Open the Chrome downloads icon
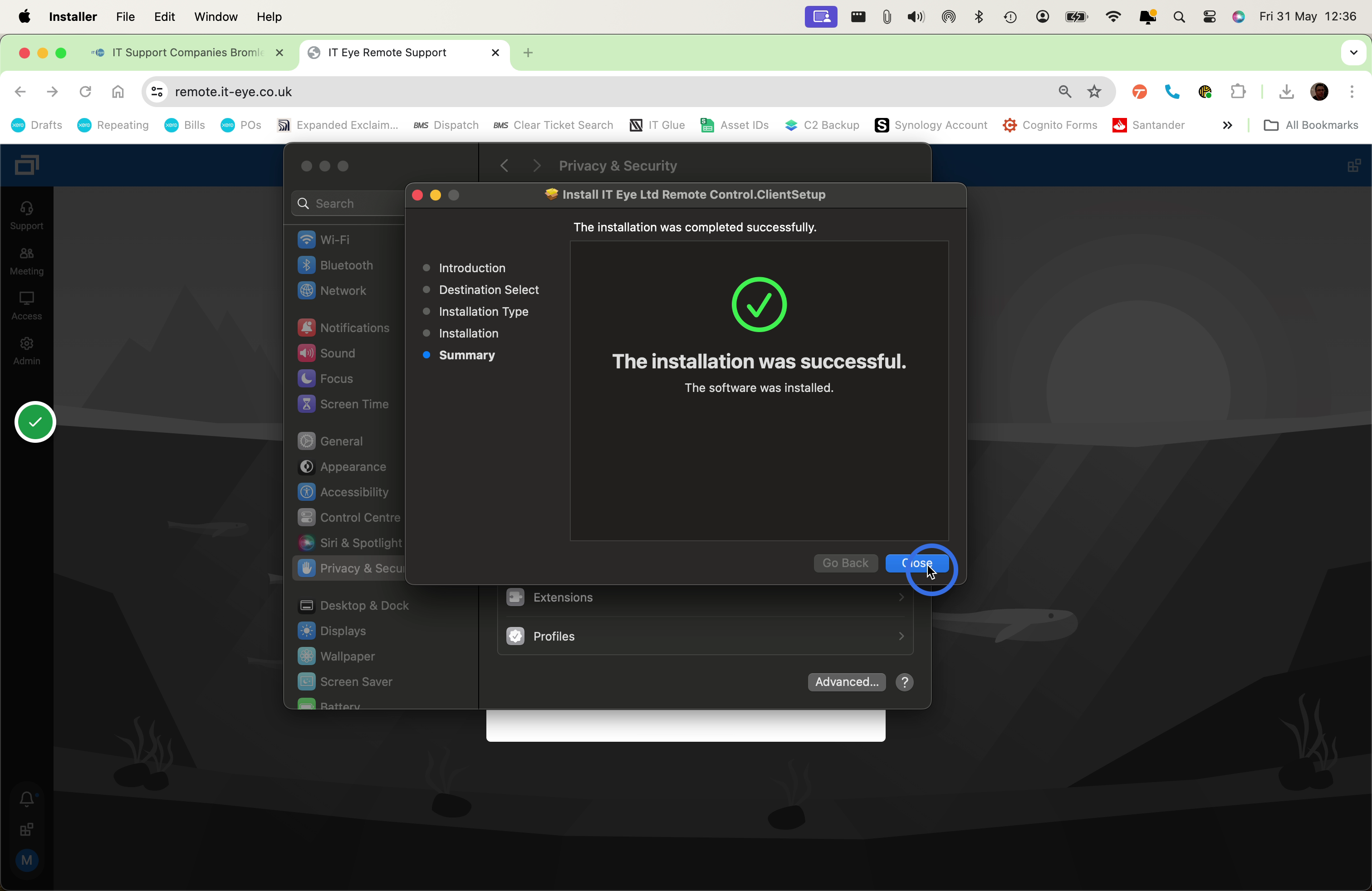This screenshot has height=891, width=1372. pyautogui.click(x=1286, y=92)
